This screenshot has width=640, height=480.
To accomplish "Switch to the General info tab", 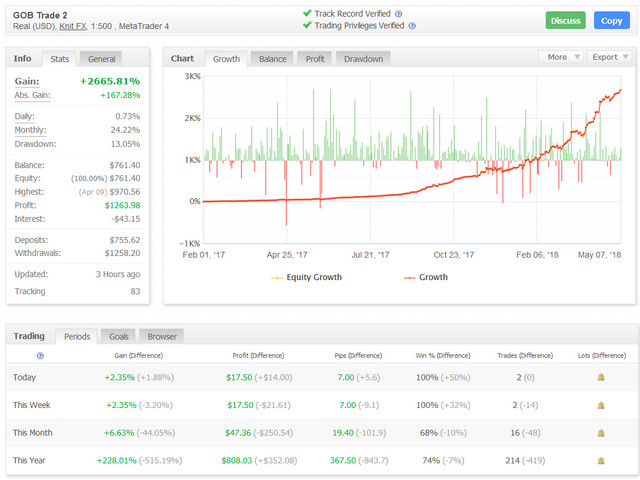I will (101, 59).
